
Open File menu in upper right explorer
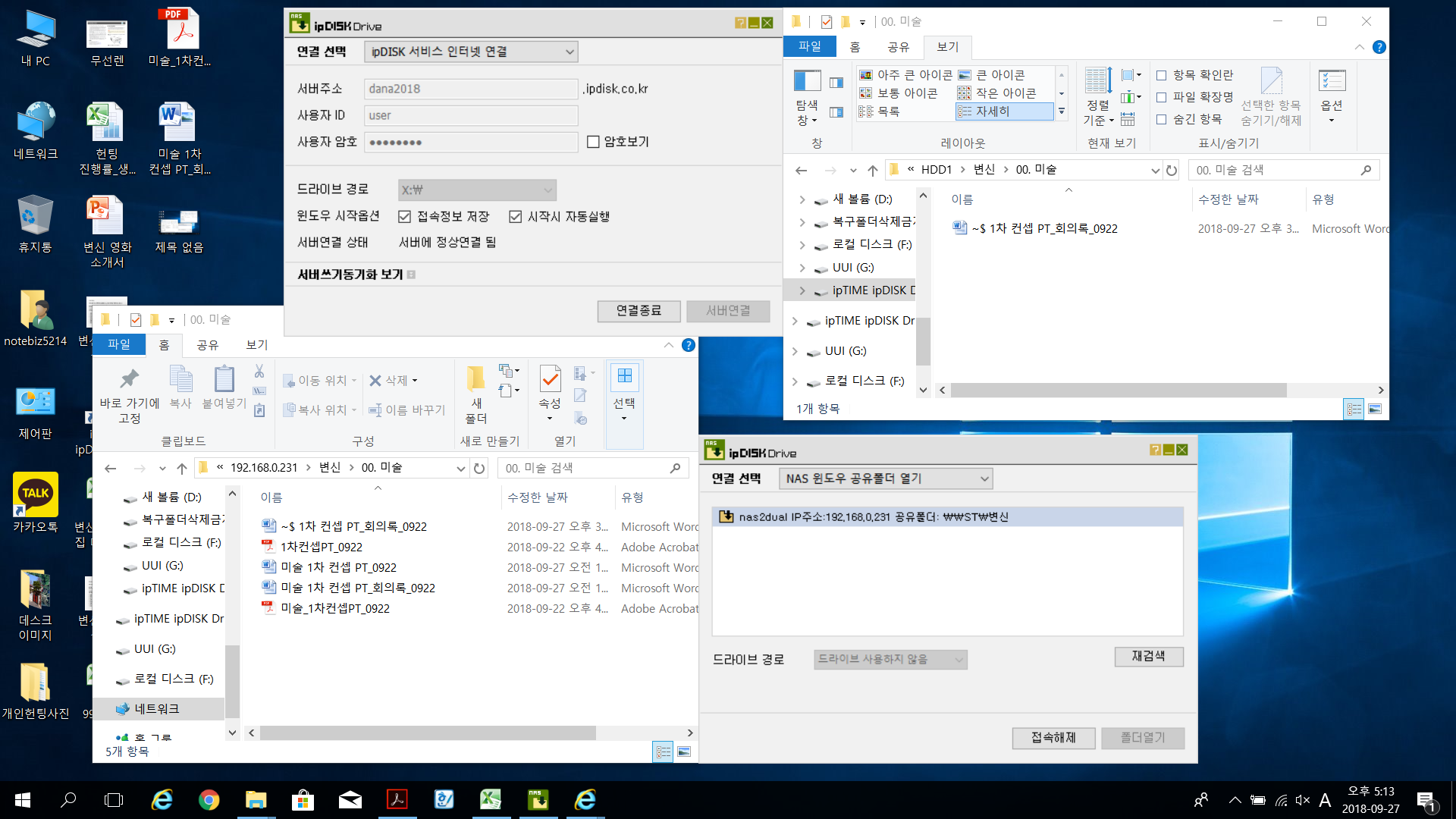point(810,46)
